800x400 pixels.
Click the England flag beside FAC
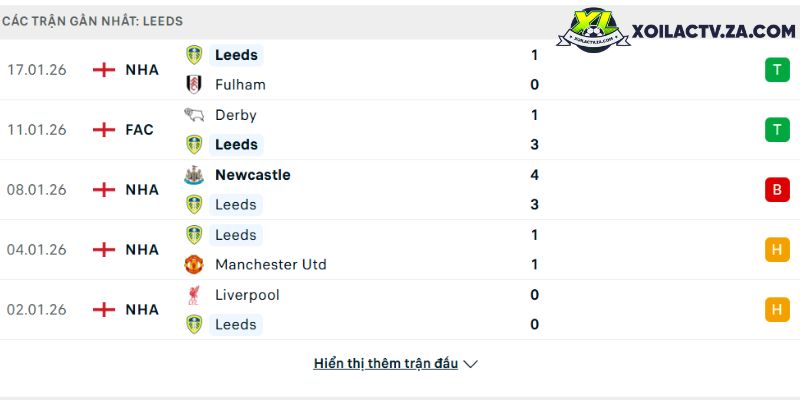(x=104, y=130)
